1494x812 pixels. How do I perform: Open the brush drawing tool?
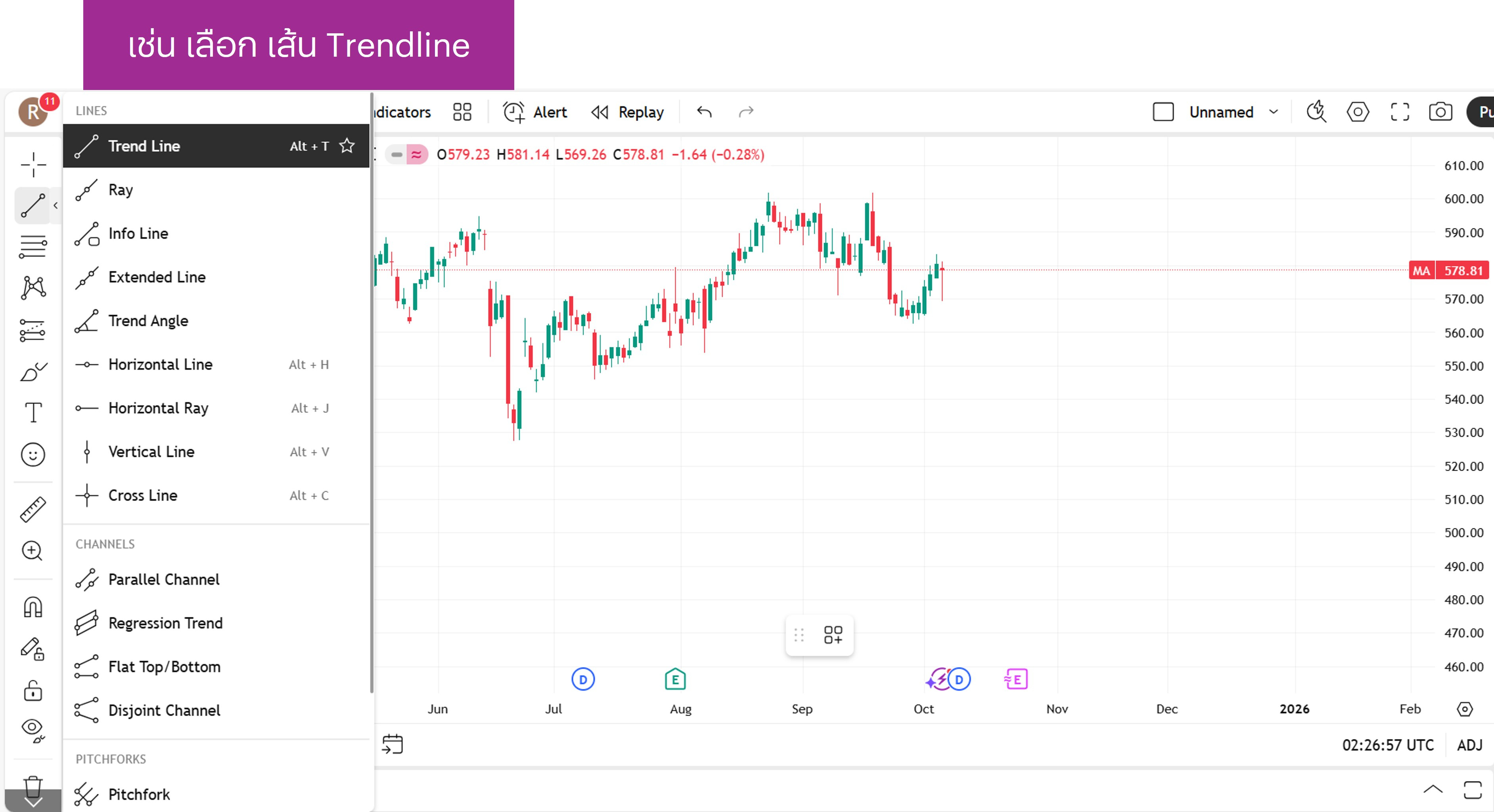33,371
